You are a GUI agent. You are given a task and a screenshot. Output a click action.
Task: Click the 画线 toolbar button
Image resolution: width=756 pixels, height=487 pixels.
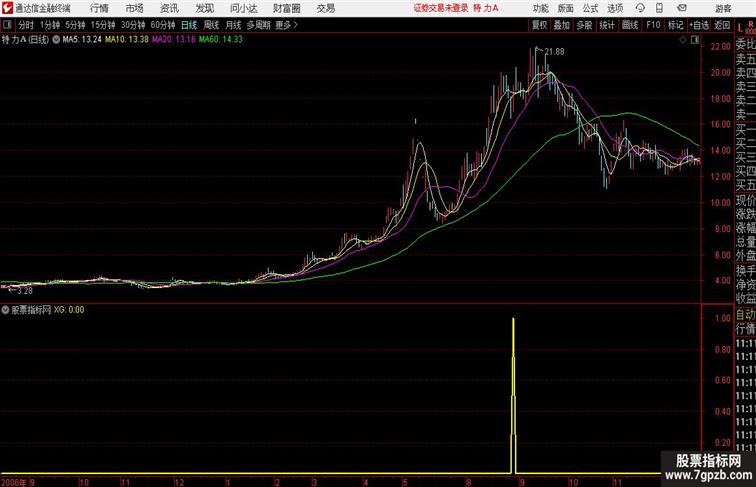(630, 25)
